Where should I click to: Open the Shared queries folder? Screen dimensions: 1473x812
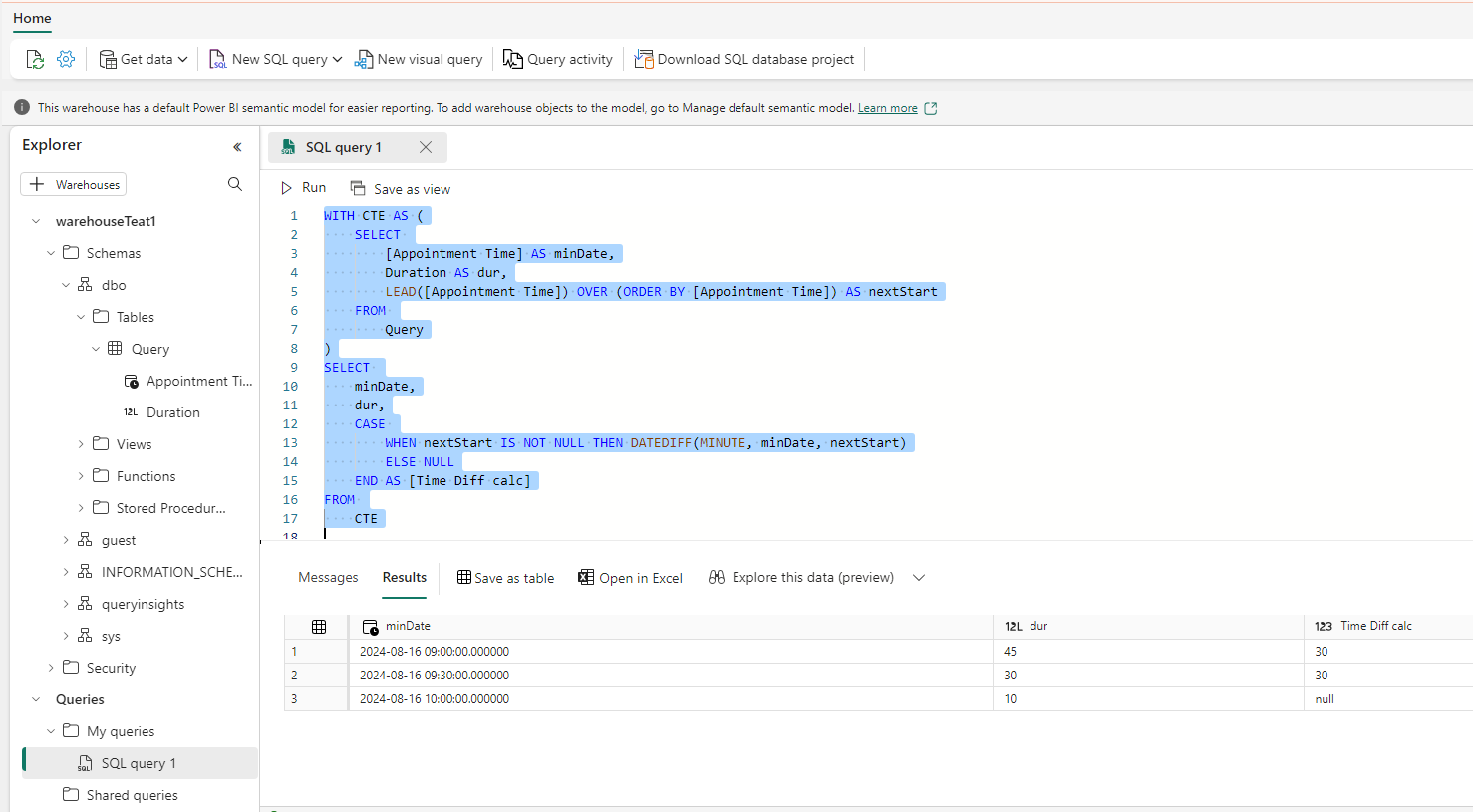(x=132, y=795)
